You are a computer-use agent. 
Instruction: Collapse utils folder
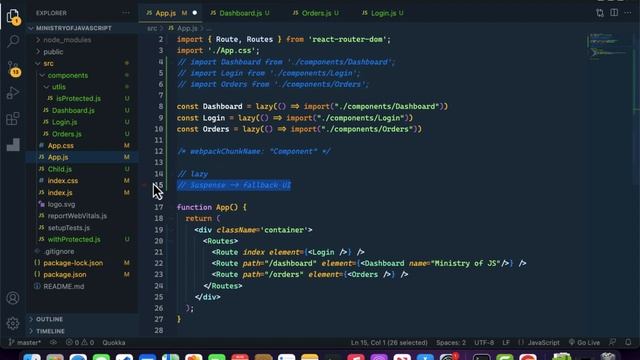pyautogui.click(x=82, y=87)
